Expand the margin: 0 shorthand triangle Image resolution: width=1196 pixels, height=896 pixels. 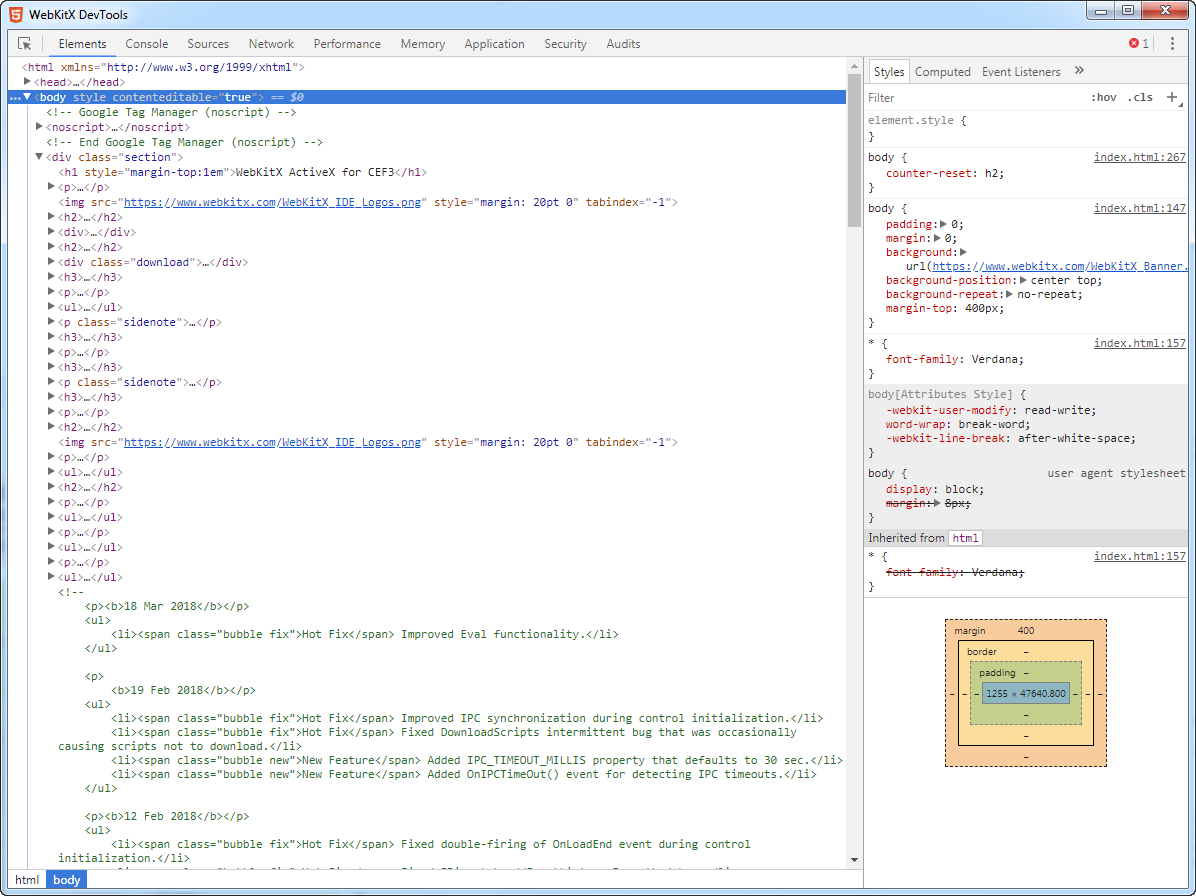[937, 239]
